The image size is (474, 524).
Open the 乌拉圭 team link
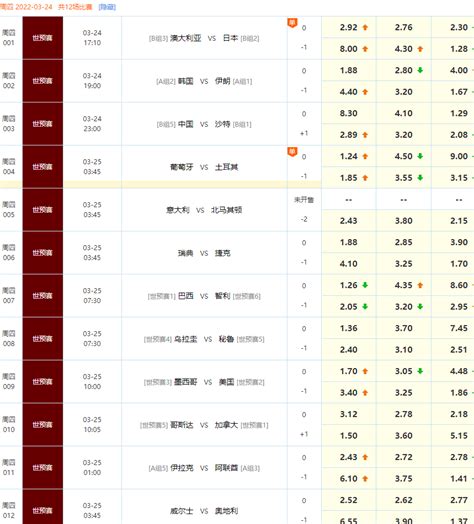pyautogui.click(x=186, y=339)
